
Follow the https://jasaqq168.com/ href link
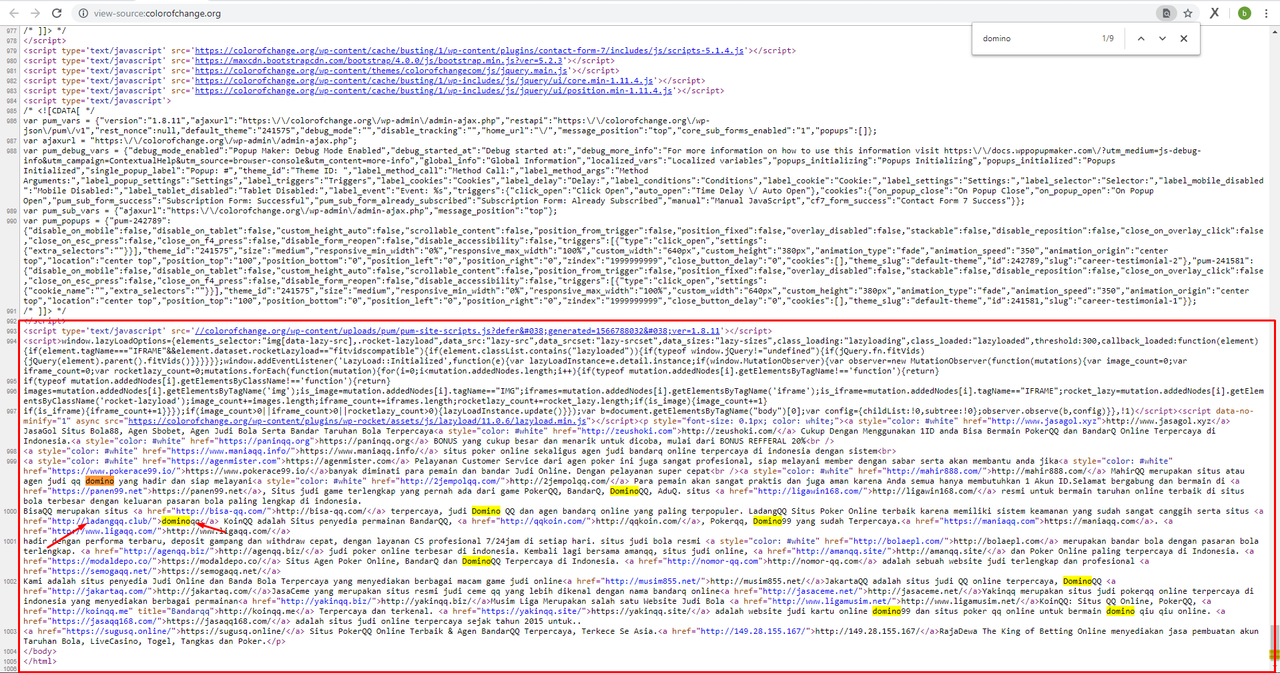pyautogui.click(x=104, y=621)
